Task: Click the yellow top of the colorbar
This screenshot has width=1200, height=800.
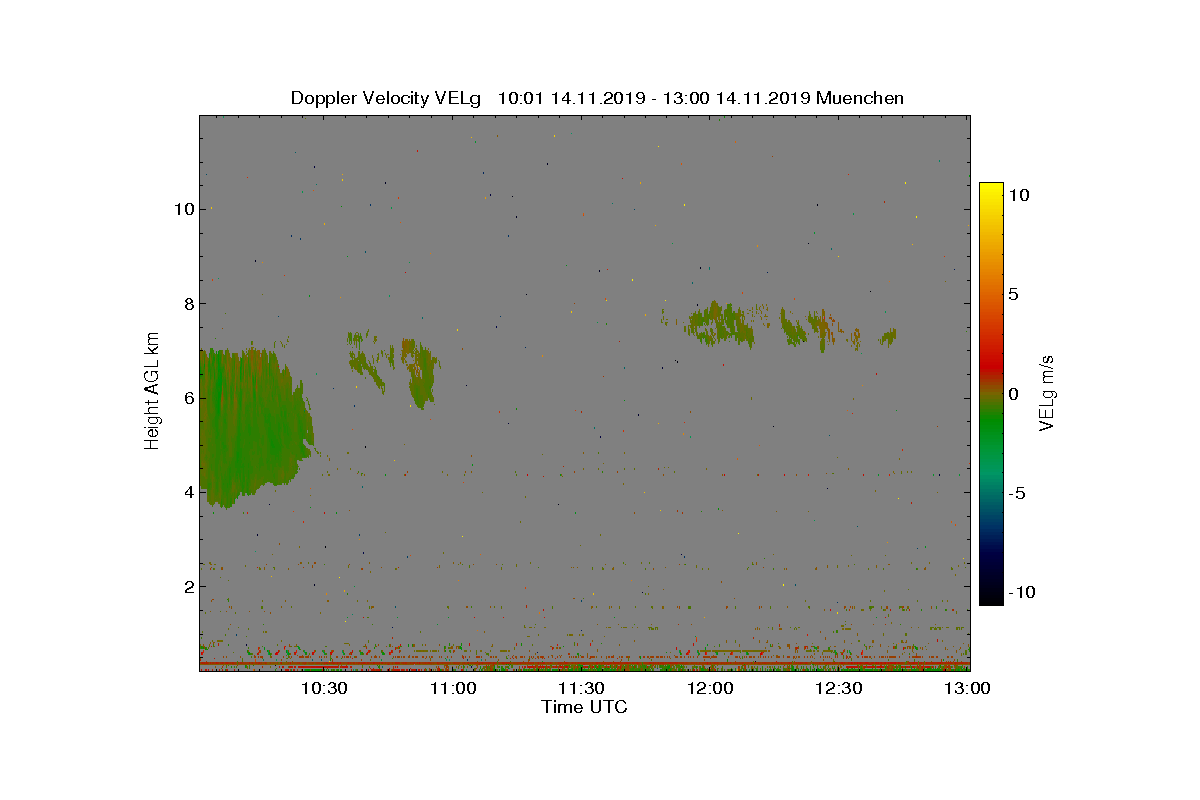Action: click(991, 190)
